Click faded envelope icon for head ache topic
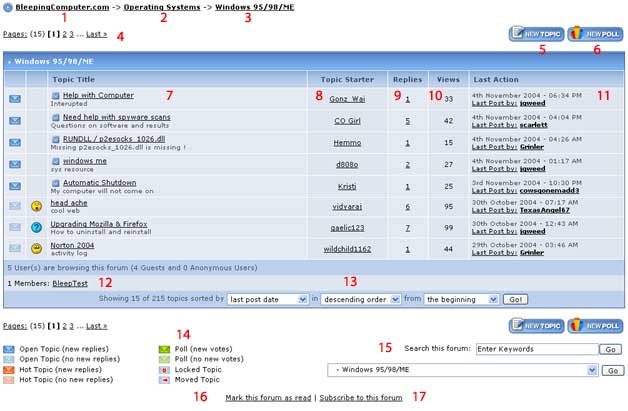 15,206
